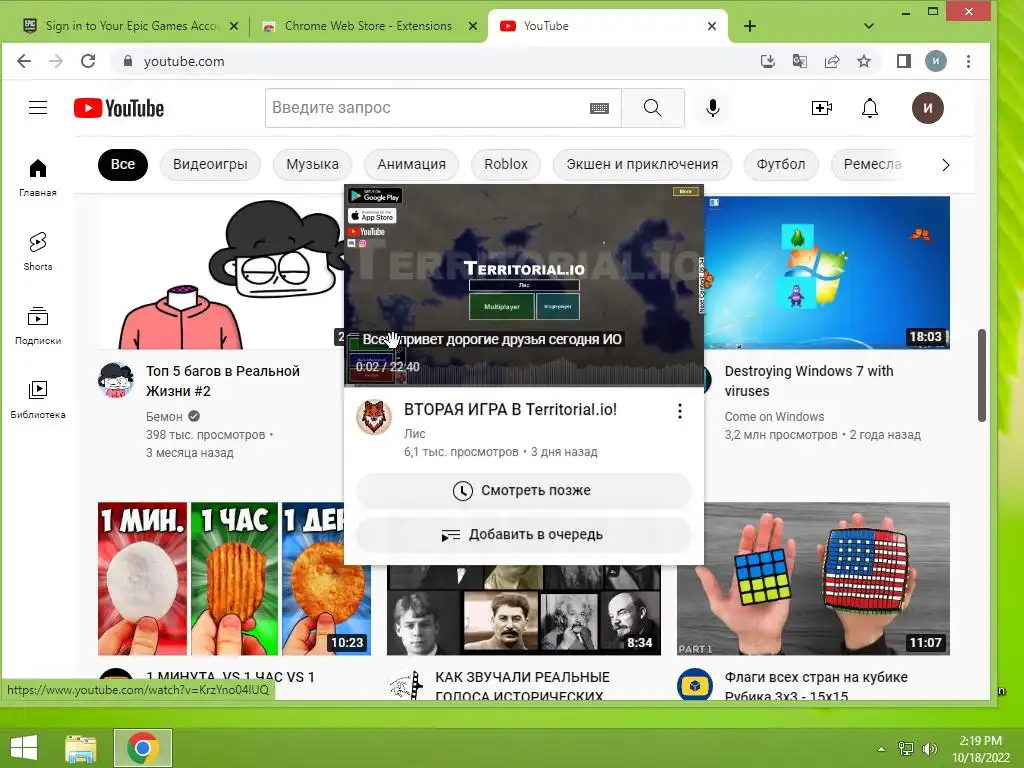Open the three-dot menu of the Territorial.io video

pos(680,411)
